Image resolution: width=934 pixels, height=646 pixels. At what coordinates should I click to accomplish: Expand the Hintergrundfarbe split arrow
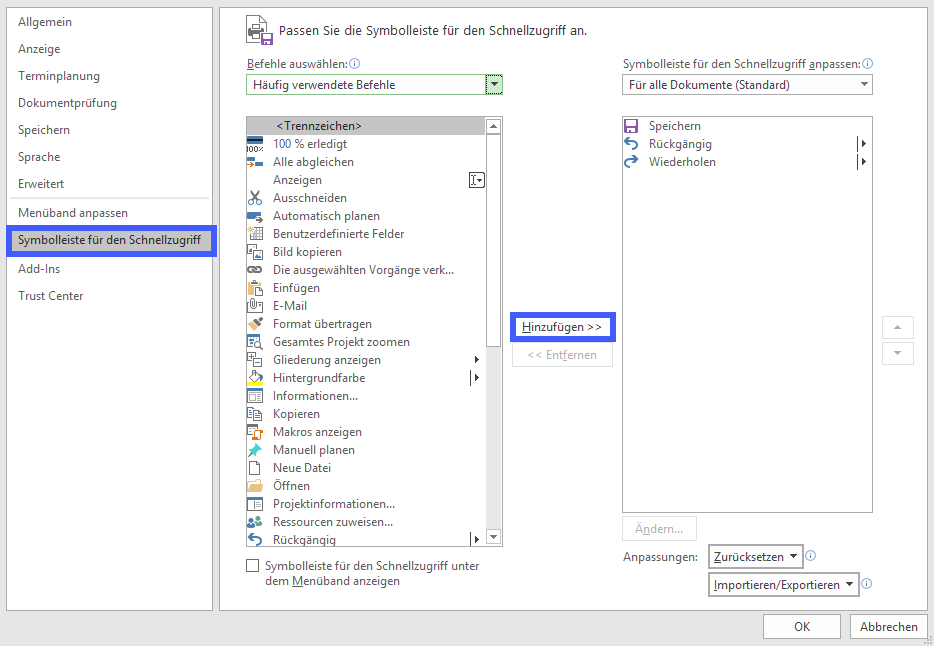click(x=476, y=377)
